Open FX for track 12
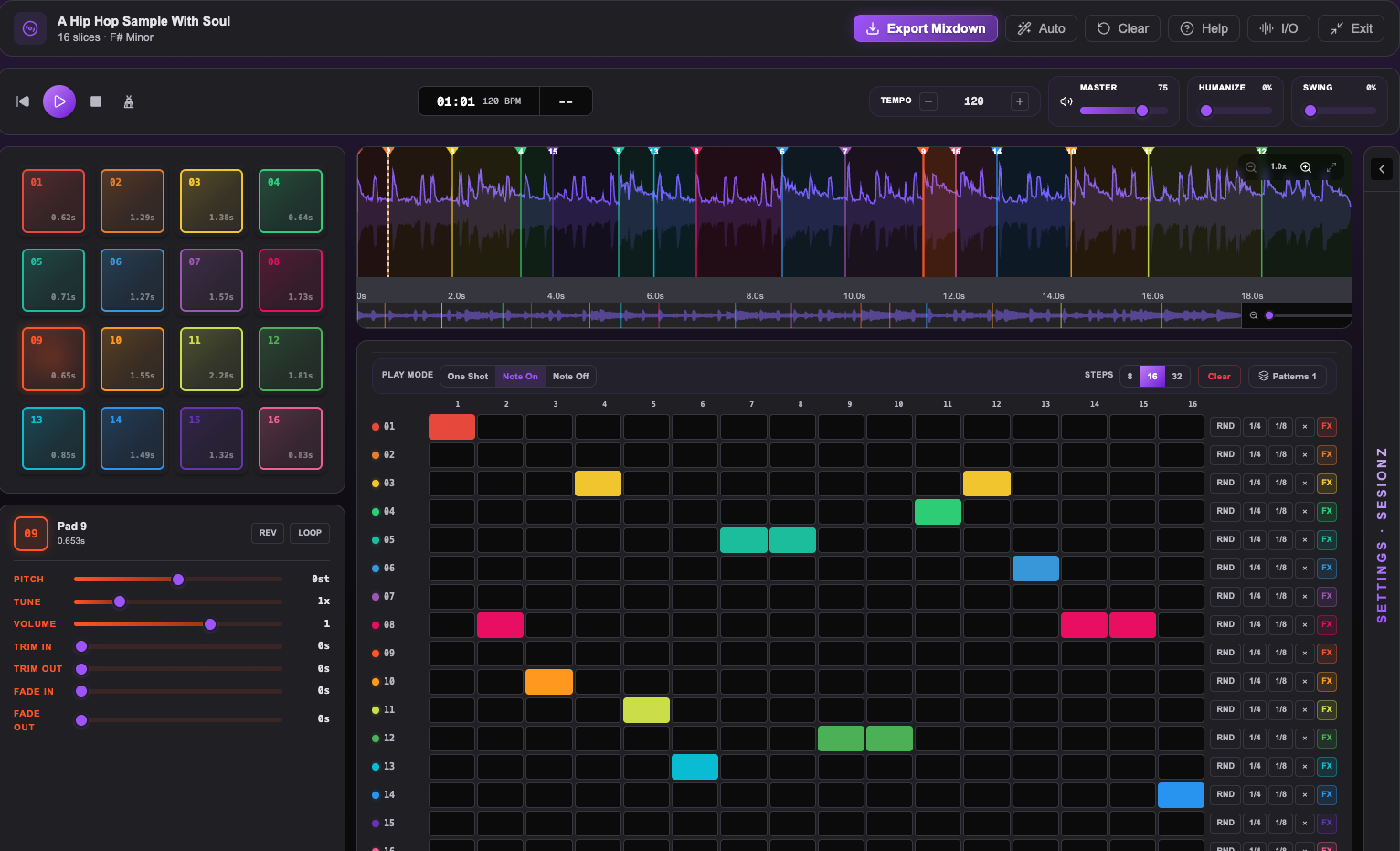This screenshot has height=851, width=1400. point(1327,738)
